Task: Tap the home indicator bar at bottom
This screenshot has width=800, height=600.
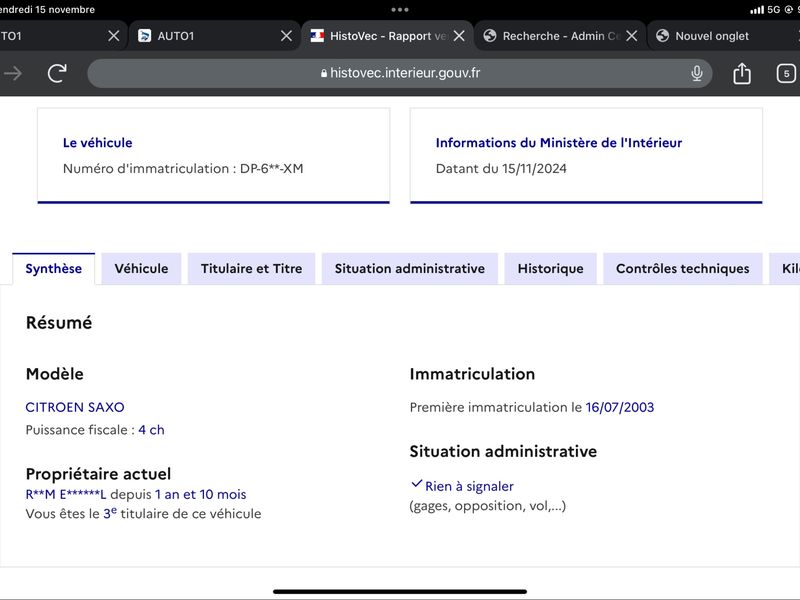Action: (x=400, y=592)
